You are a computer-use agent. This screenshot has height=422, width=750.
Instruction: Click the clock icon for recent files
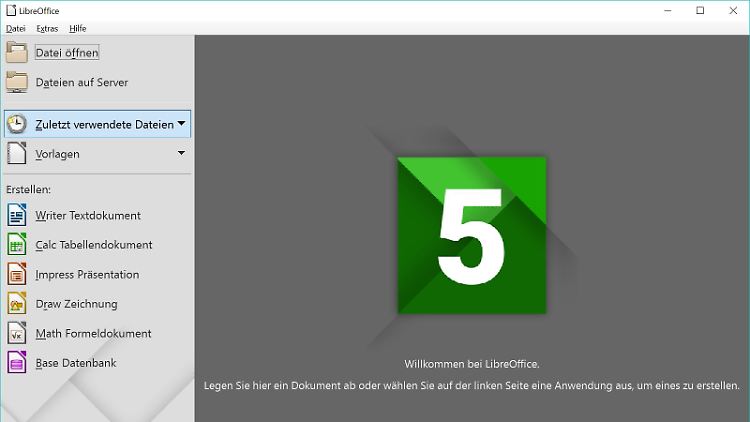coord(17,124)
